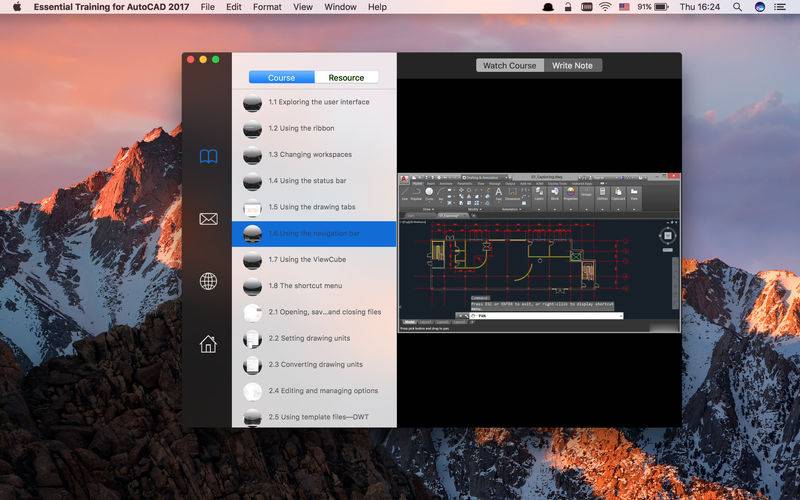The height and width of the screenshot is (500, 800).
Task: Open lesson 2.1 Opening, saving and closing files
Action: pos(314,312)
